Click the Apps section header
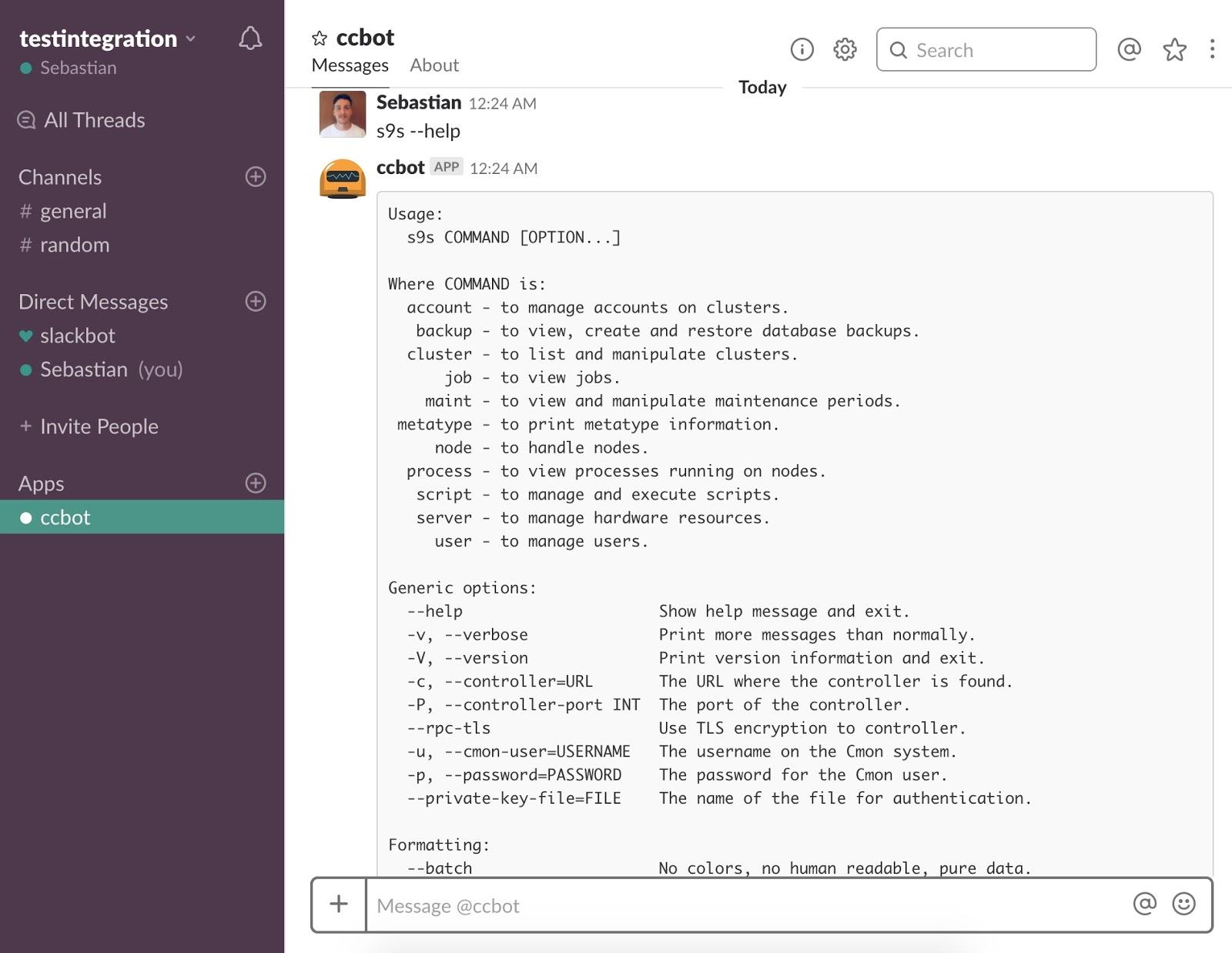The image size is (1232, 953). (x=42, y=483)
